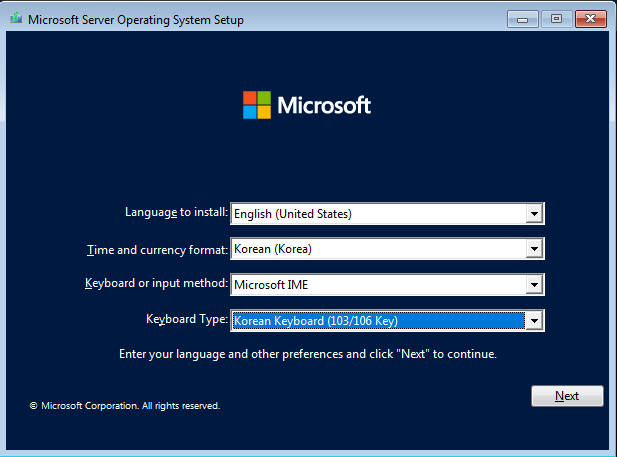Expand the Time and currency format dropdown arrow
Viewport: 617px width, 457px height.
pos(534,249)
